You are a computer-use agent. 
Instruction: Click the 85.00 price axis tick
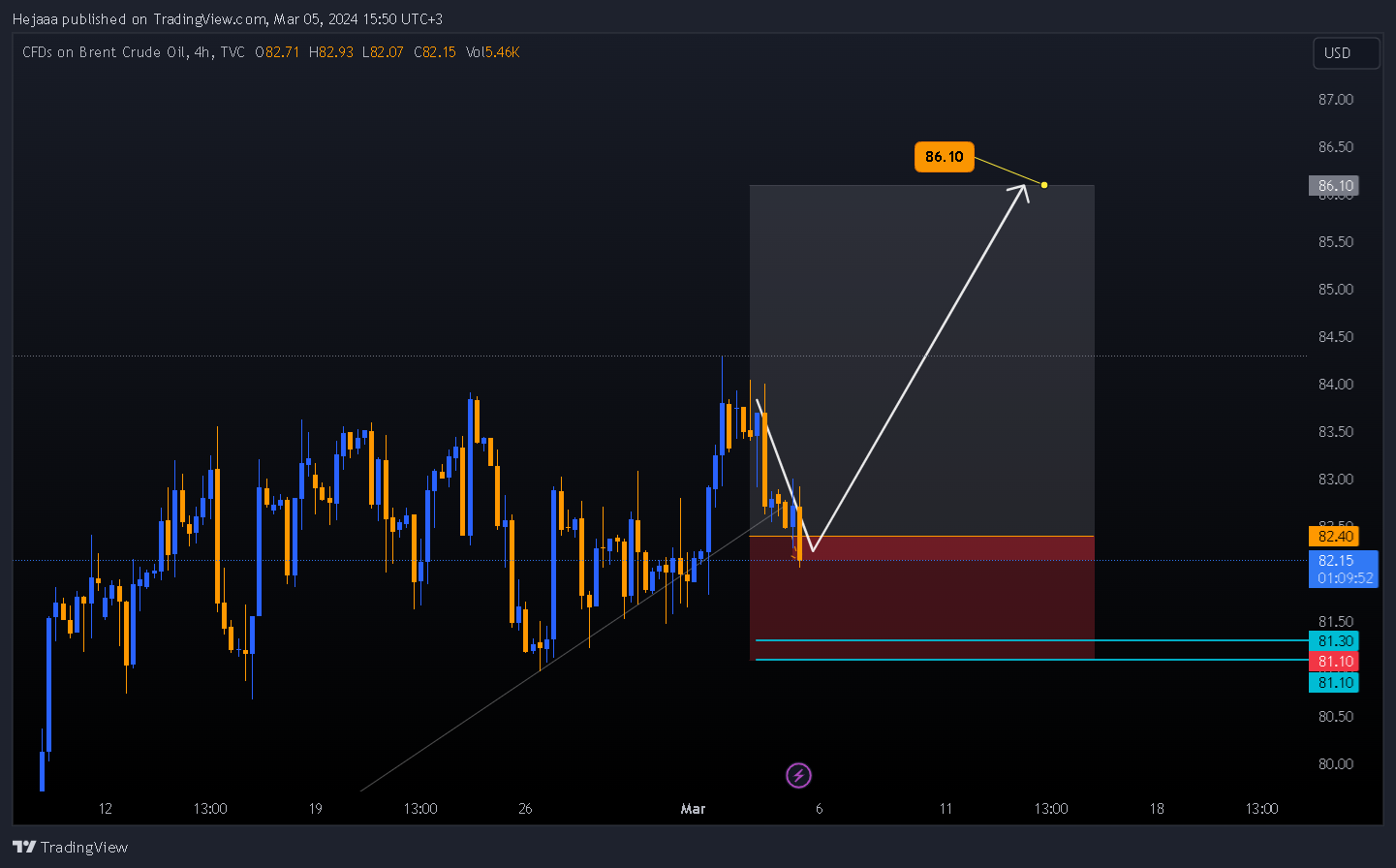(1336, 289)
